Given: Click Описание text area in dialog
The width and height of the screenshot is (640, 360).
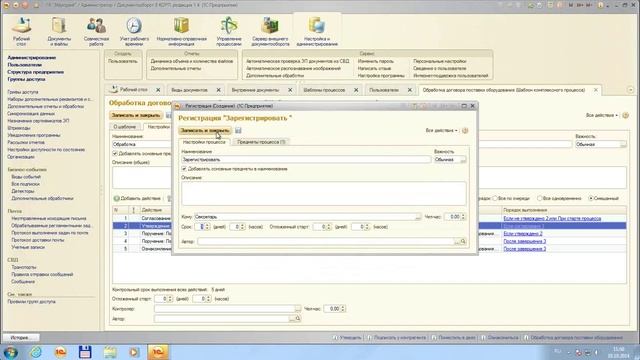Looking at the screenshot, I should [324, 193].
